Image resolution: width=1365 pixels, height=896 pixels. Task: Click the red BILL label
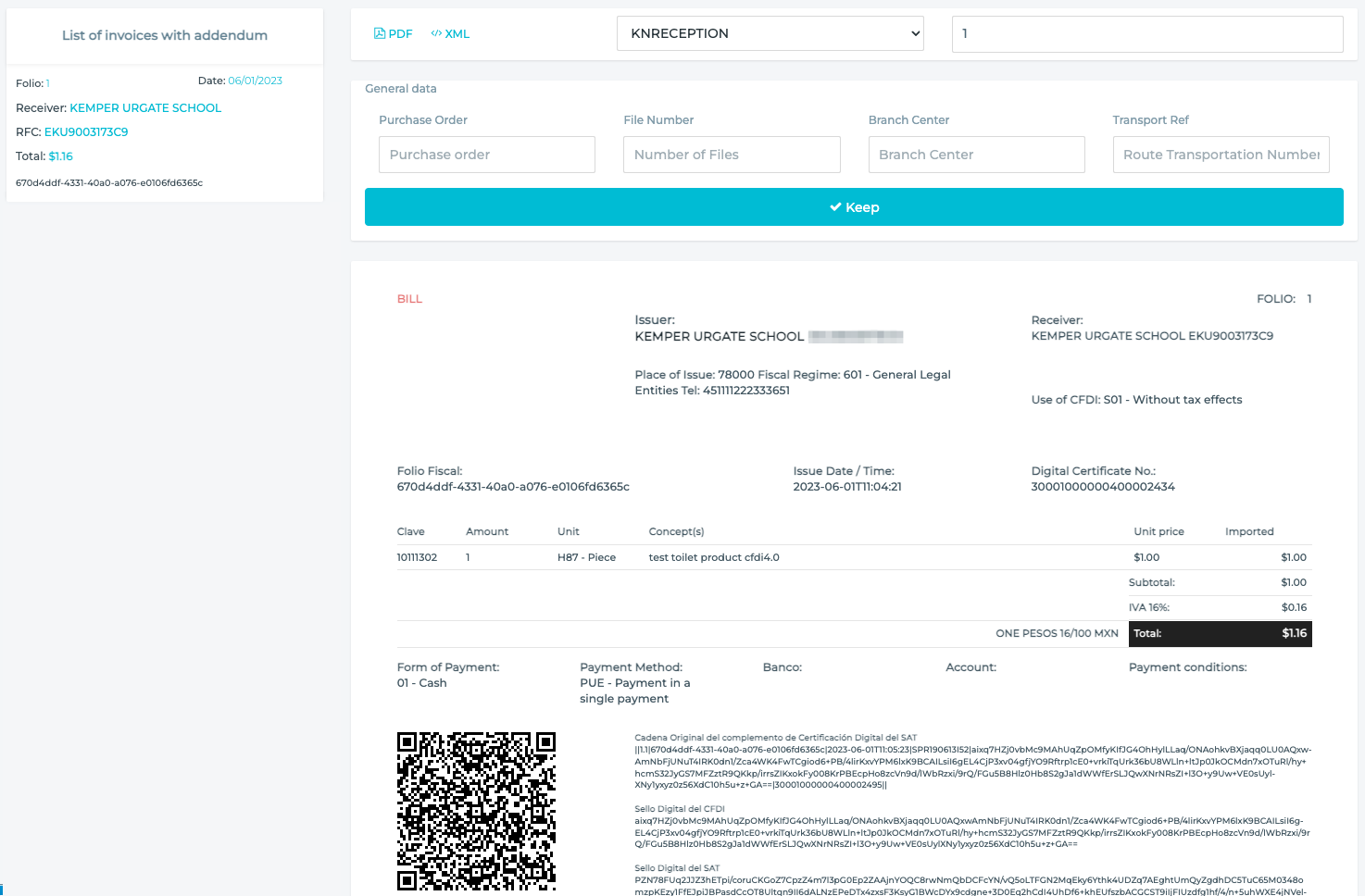pos(409,299)
